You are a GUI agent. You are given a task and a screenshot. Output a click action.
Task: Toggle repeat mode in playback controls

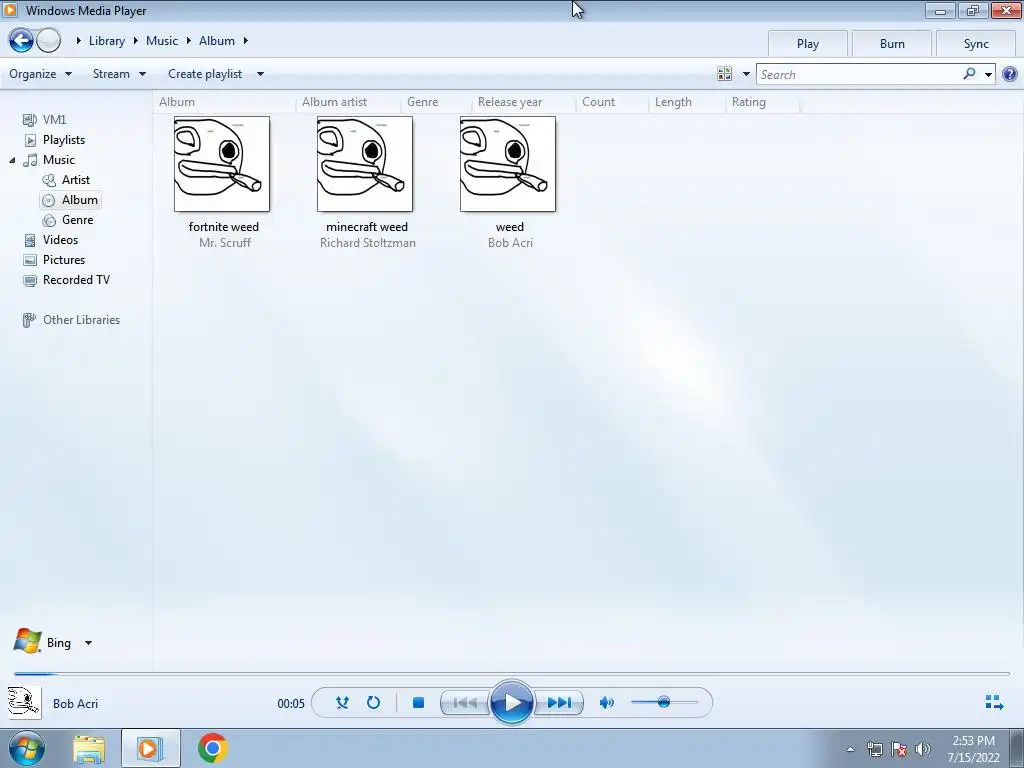click(x=374, y=703)
